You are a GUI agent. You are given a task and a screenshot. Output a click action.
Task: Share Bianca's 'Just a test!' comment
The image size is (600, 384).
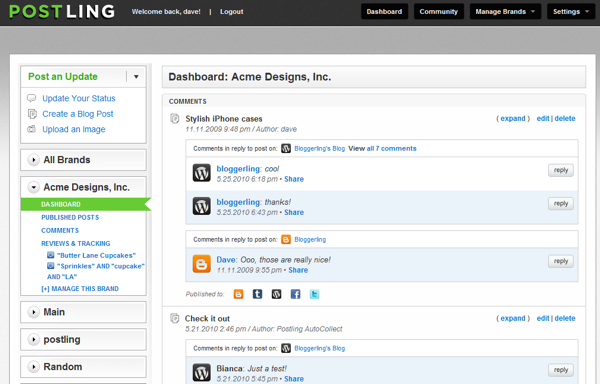tap(294, 379)
